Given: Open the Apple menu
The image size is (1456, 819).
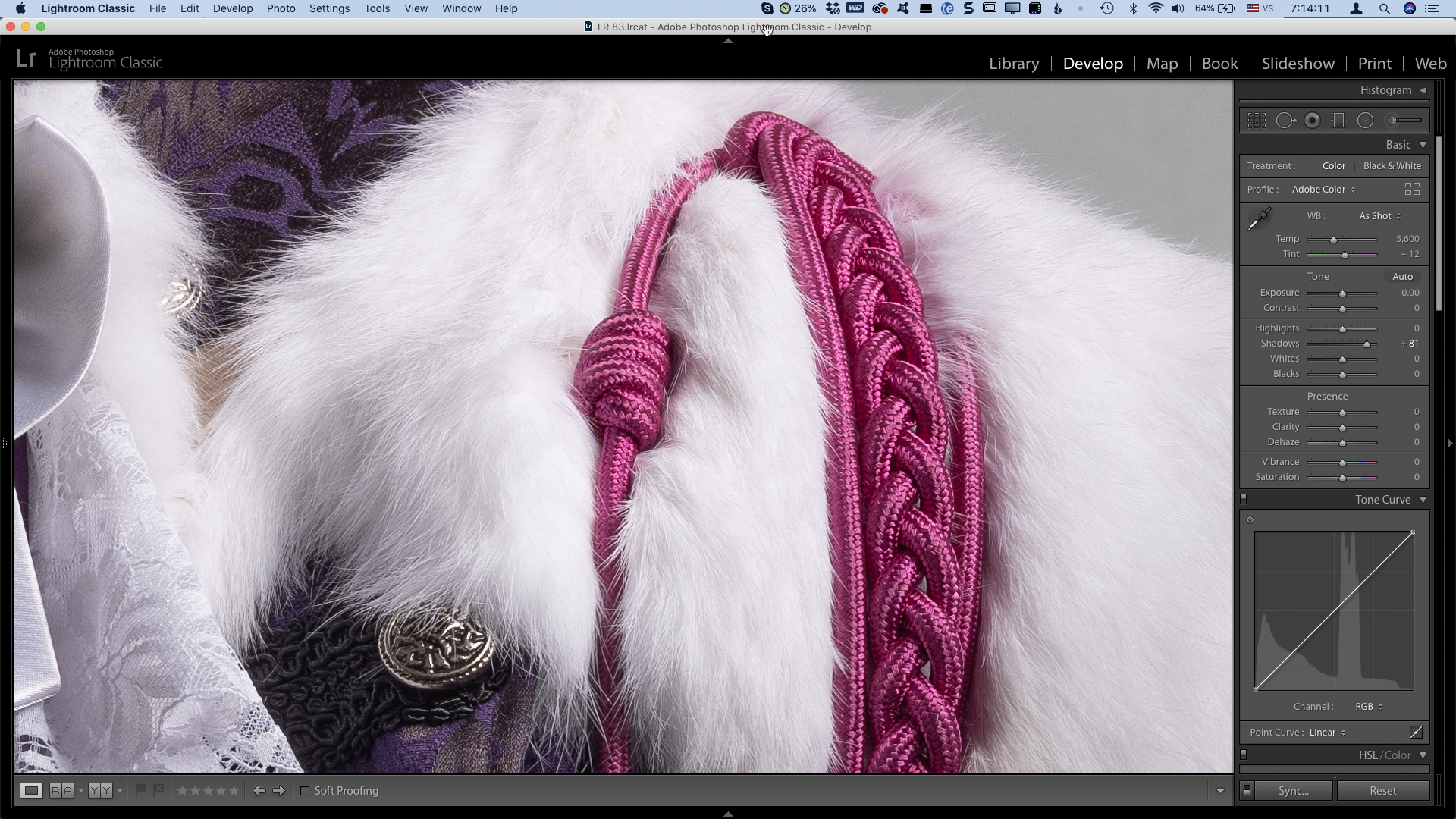Looking at the screenshot, I should pos(20,8).
